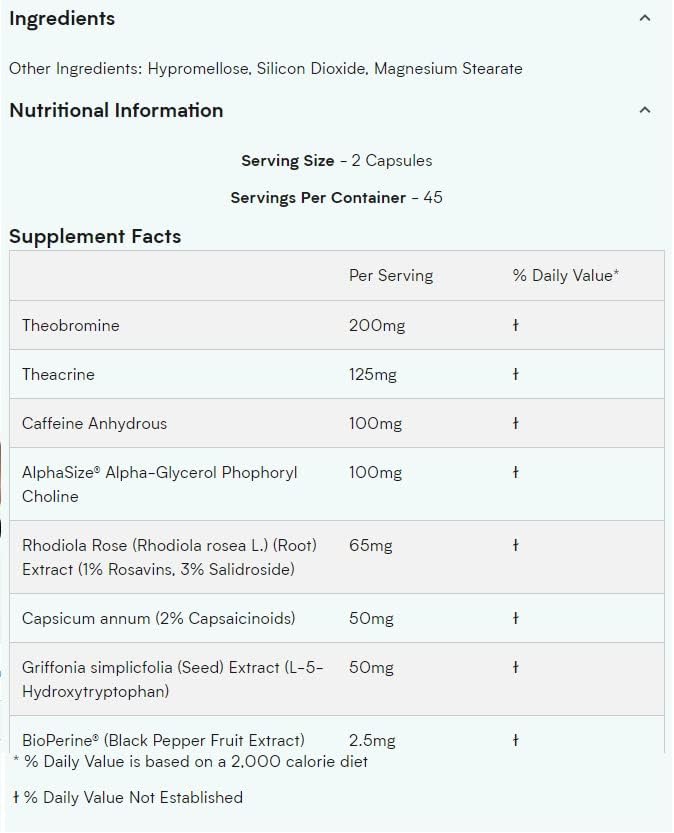Click the 200mg amount for Theobromine
Viewport: 674px width, 833px height.
point(377,325)
